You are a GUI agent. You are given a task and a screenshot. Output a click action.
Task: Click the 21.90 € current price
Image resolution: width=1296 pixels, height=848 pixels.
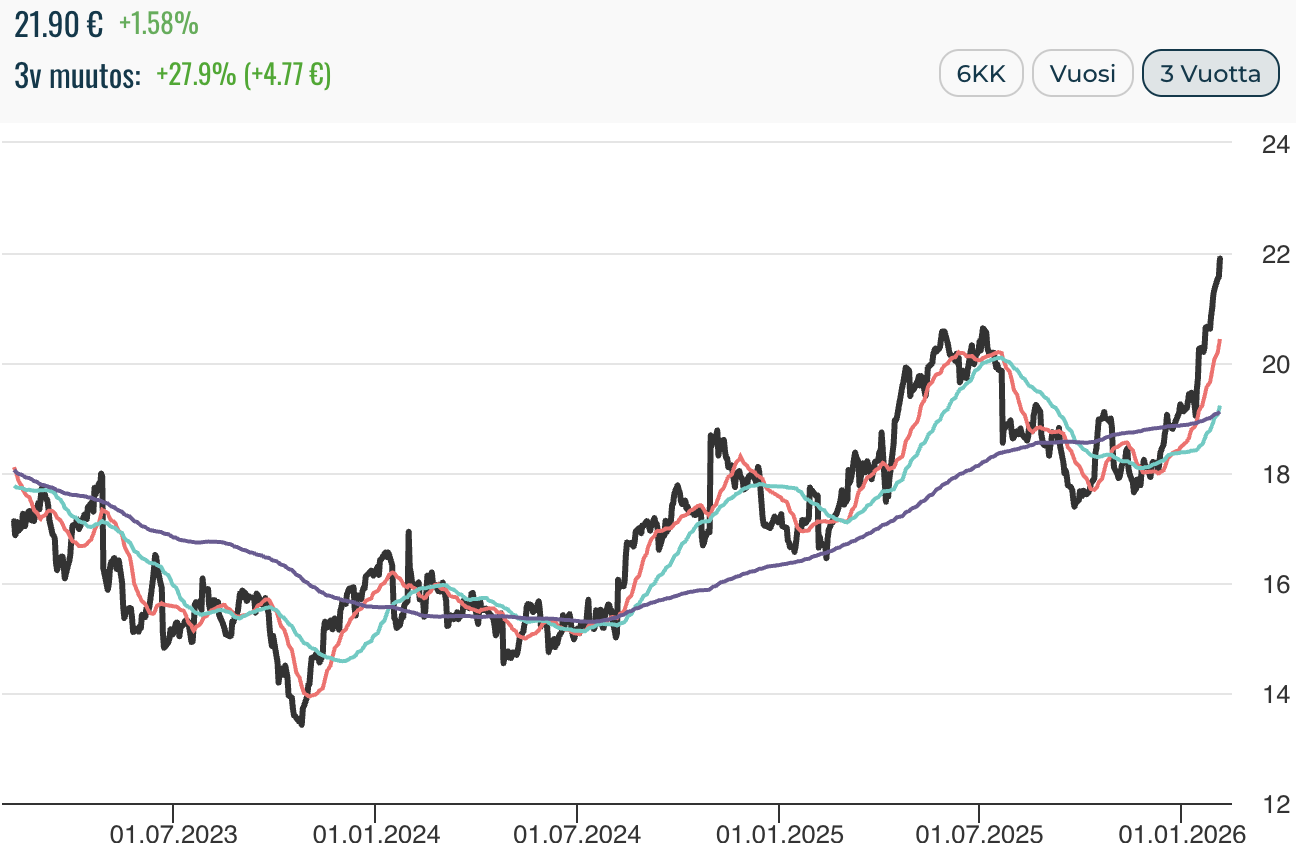[x=59, y=25]
